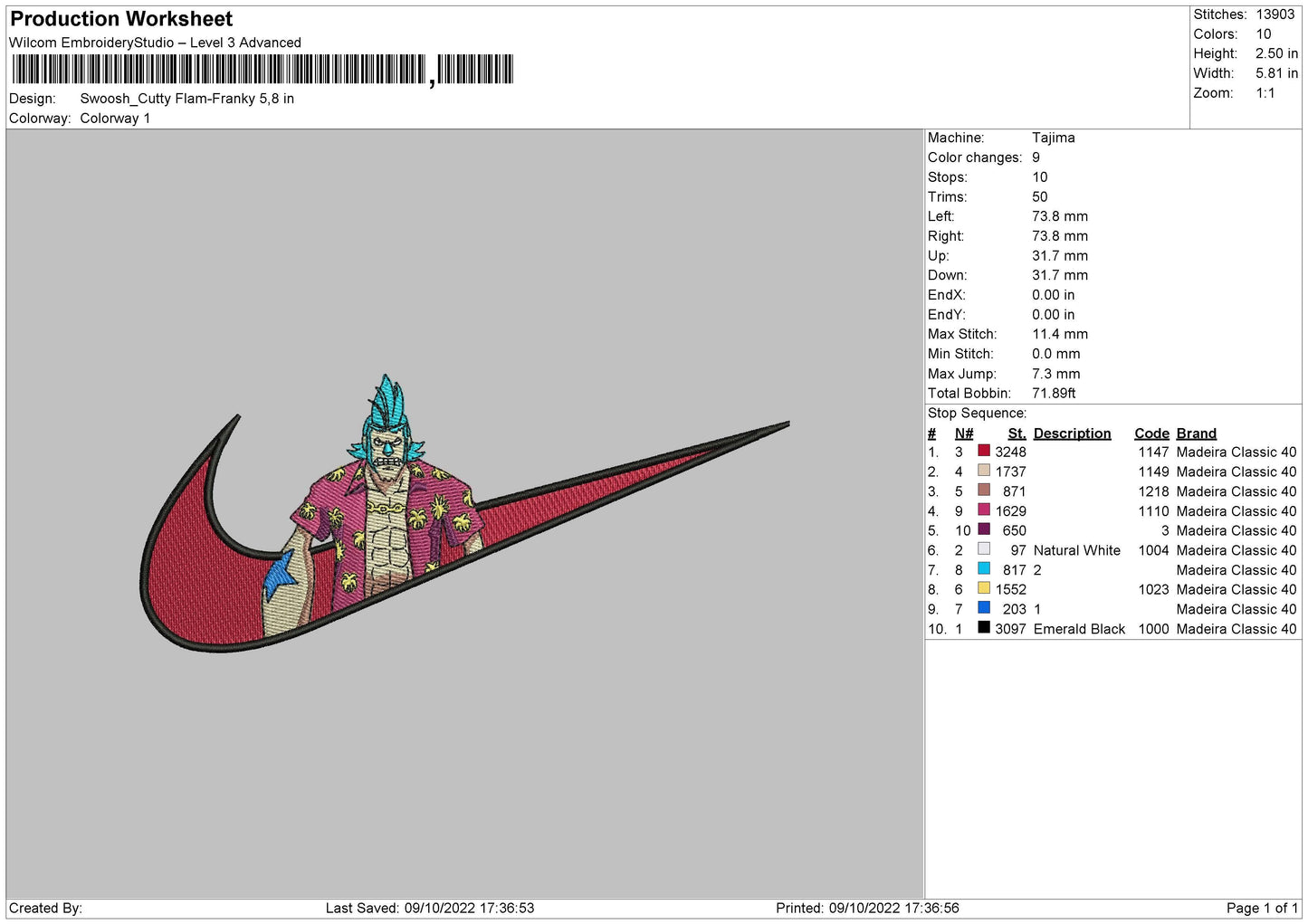Image resolution: width=1308 pixels, height=924 pixels.
Task: Click the 'Stop Sequence:' label
Action: (978, 413)
